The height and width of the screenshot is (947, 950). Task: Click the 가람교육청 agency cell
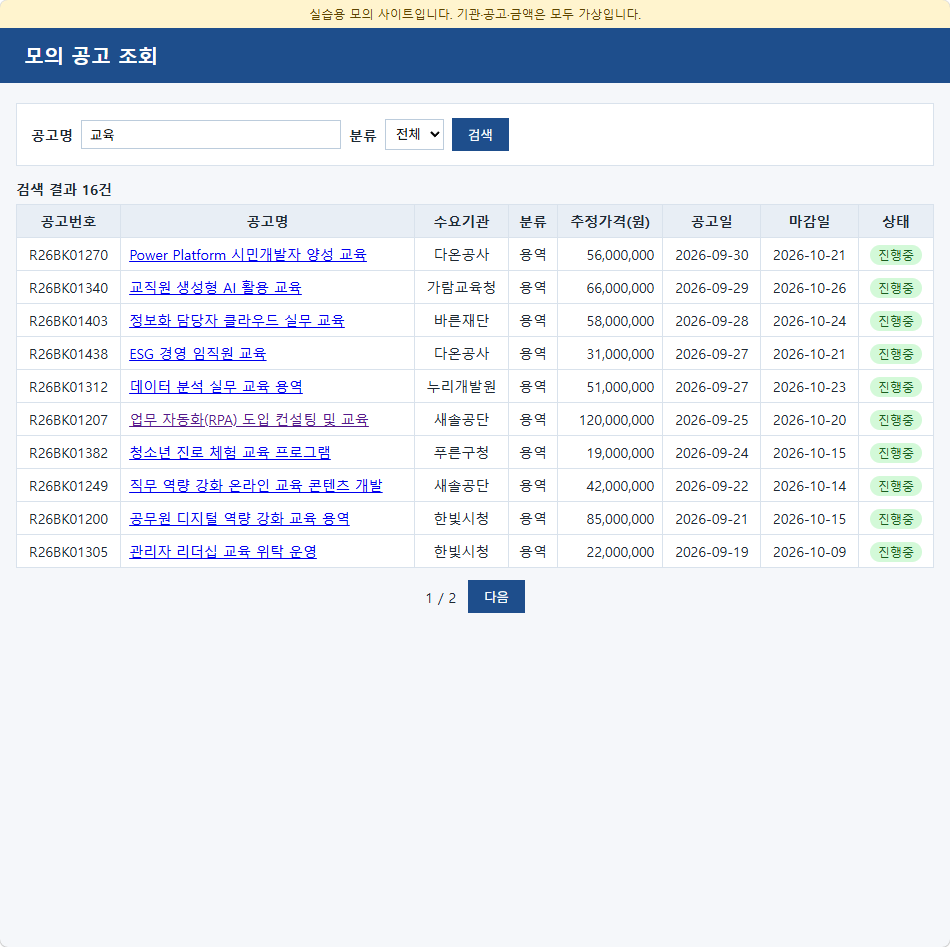pos(461,288)
